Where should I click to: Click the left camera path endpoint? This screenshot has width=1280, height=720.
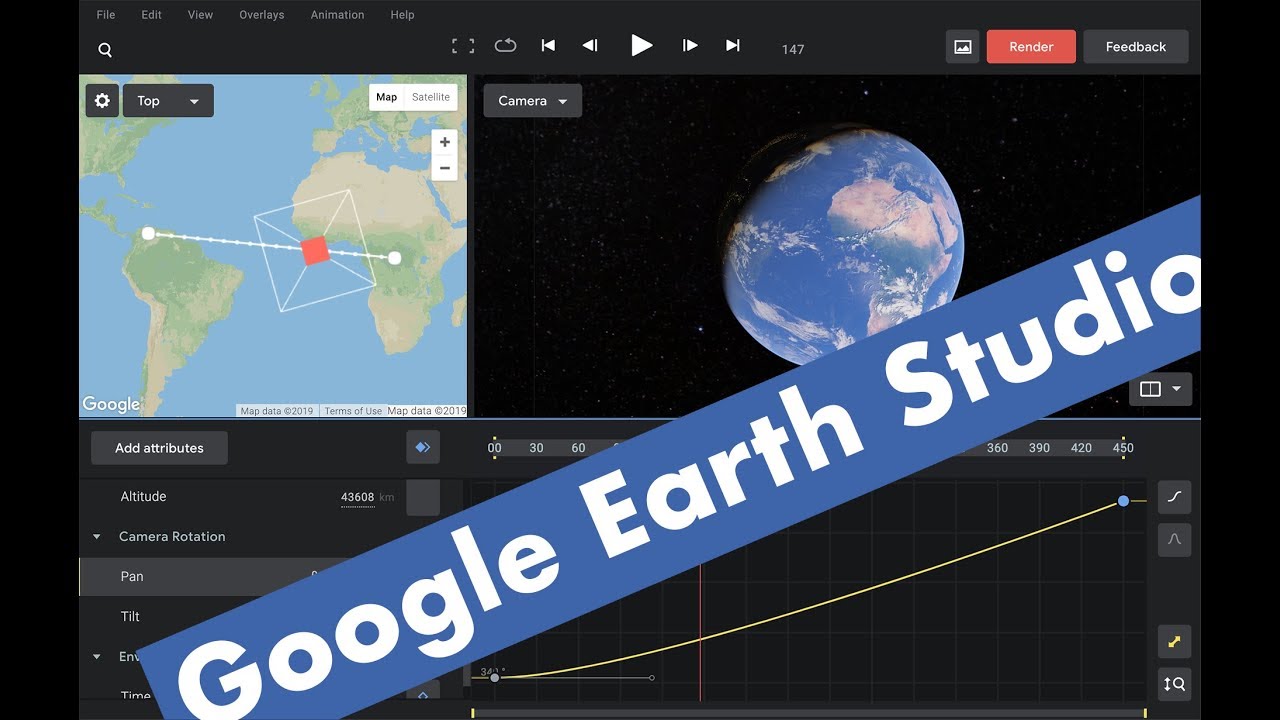[148, 233]
